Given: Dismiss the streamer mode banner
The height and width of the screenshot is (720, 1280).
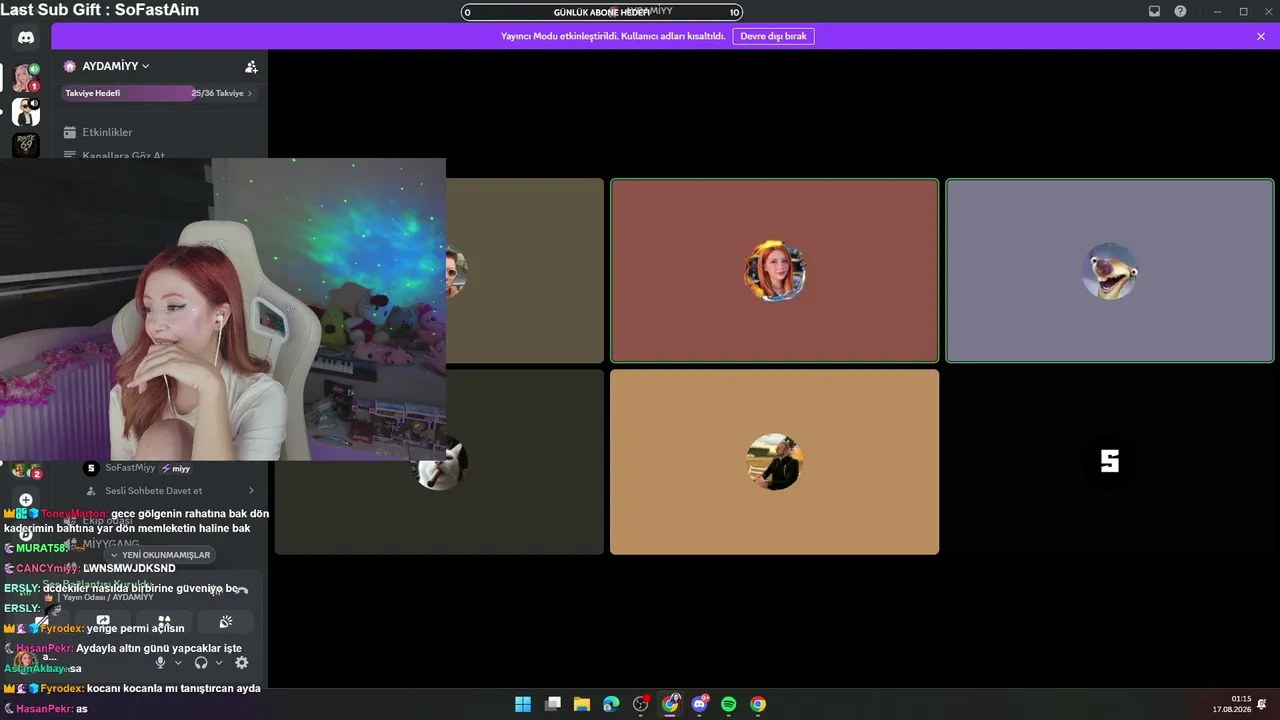Looking at the screenshot, I should click(x=1261, y=36).
